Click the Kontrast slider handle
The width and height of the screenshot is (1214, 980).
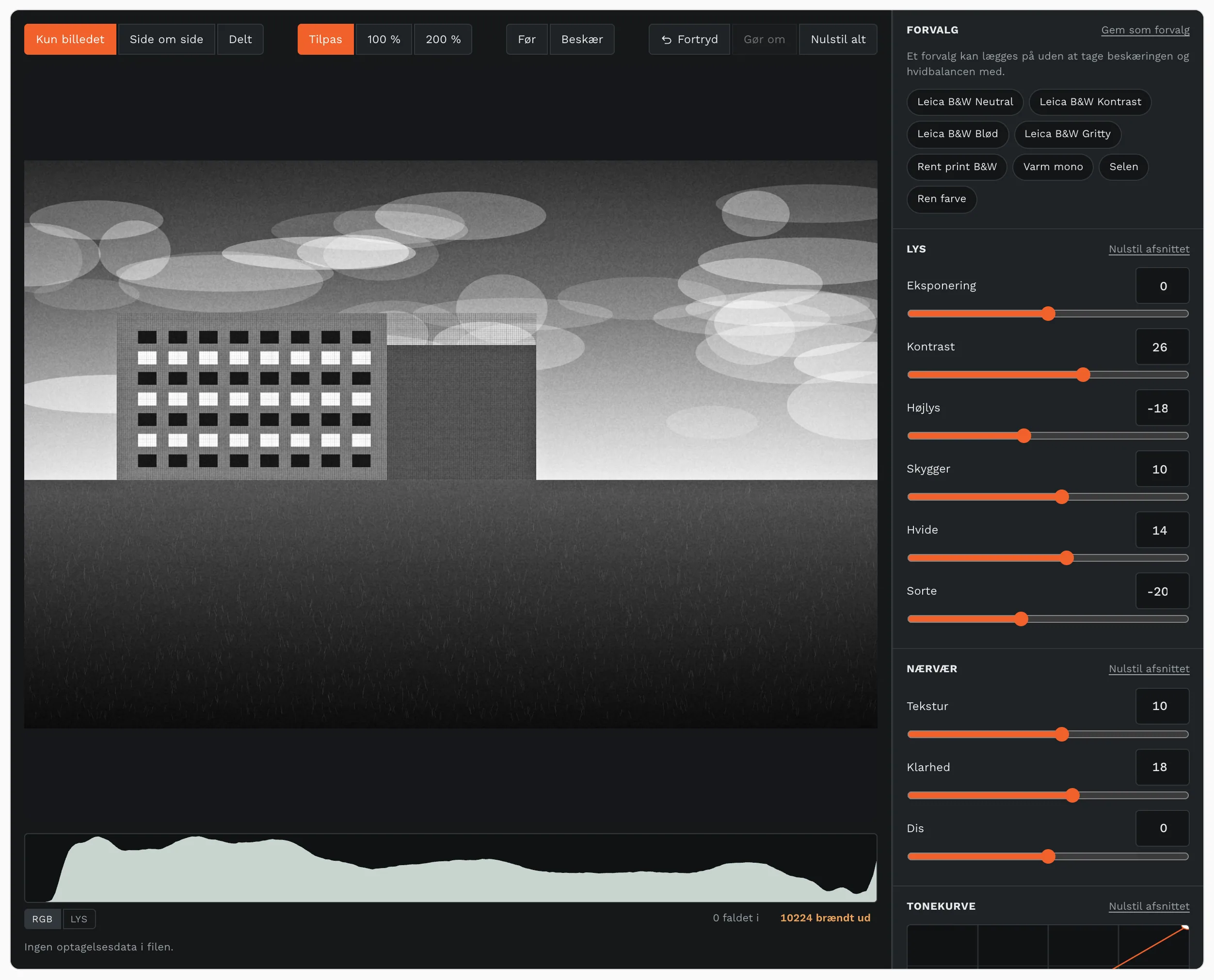coord(1083,375)
